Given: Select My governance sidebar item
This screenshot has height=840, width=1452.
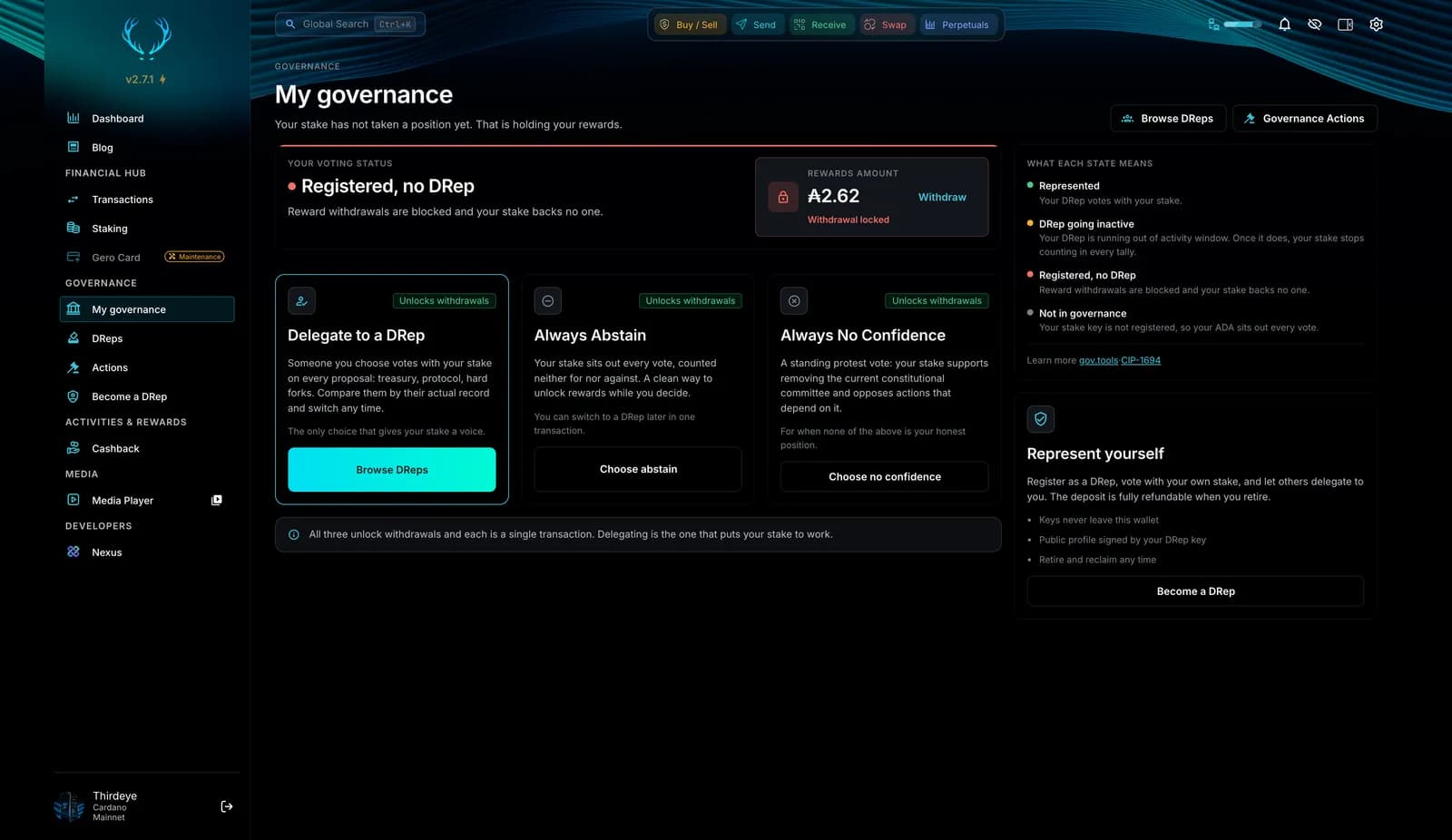Looking at the screenshot, I should point(147,309).
